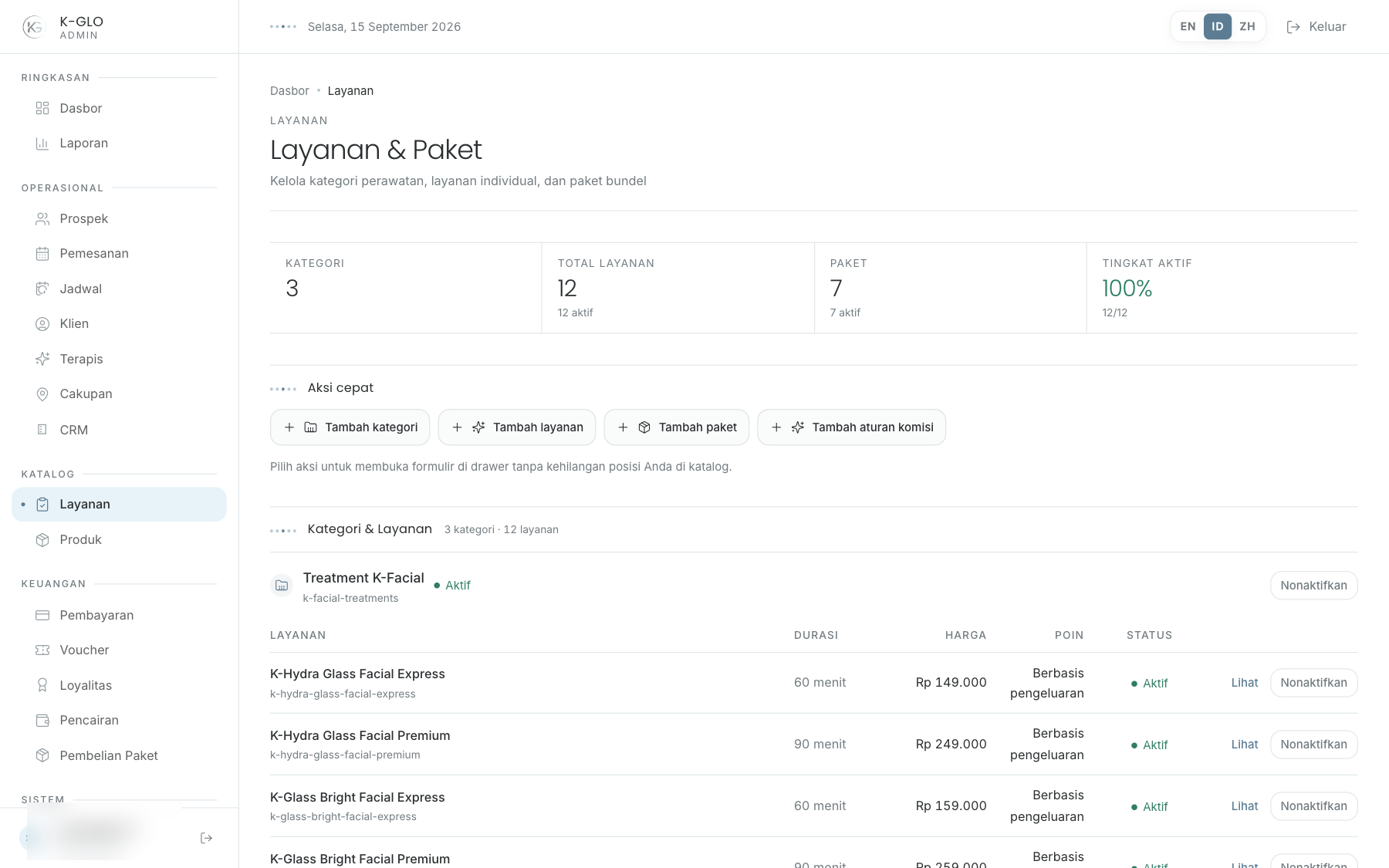Click the Tingkat Aktif 100% value

1127,289
